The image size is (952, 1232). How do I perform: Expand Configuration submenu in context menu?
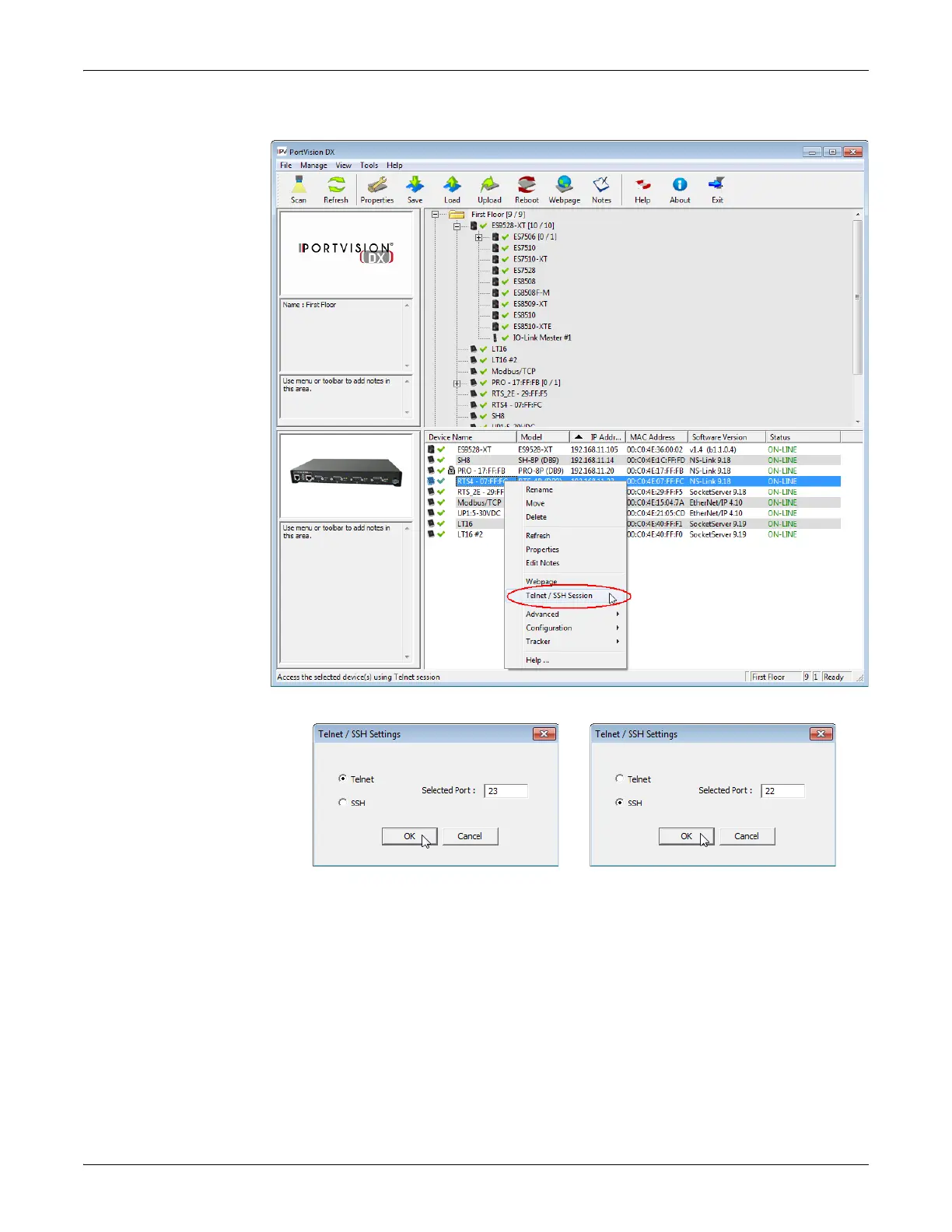click(565, 628)
